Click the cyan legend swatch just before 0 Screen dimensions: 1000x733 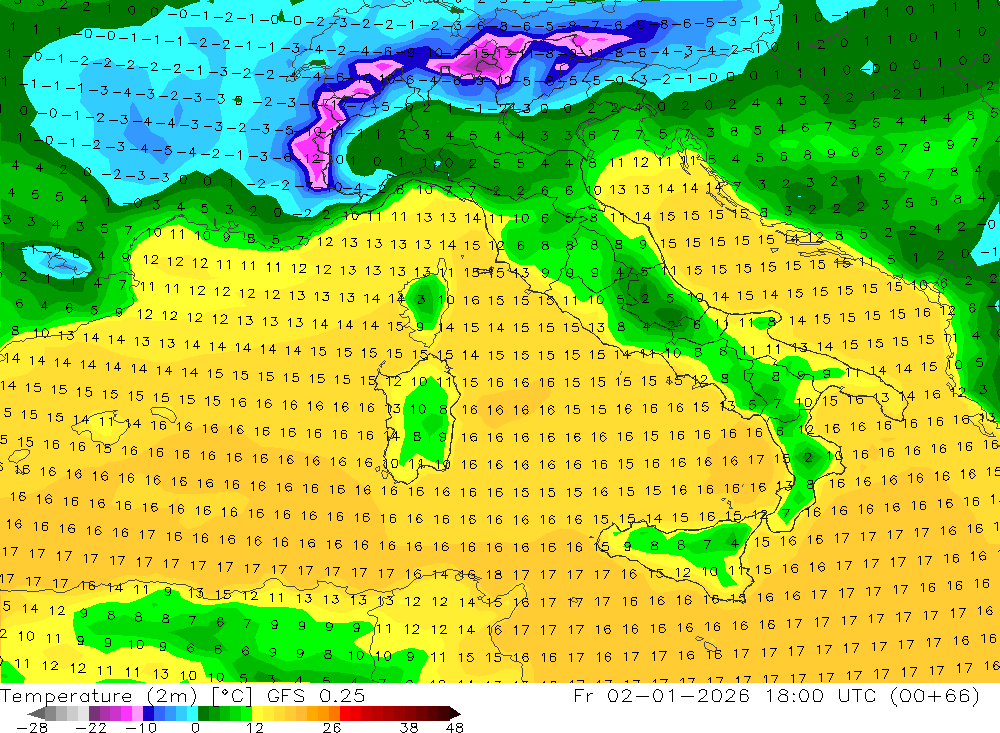tap(192, 713)
